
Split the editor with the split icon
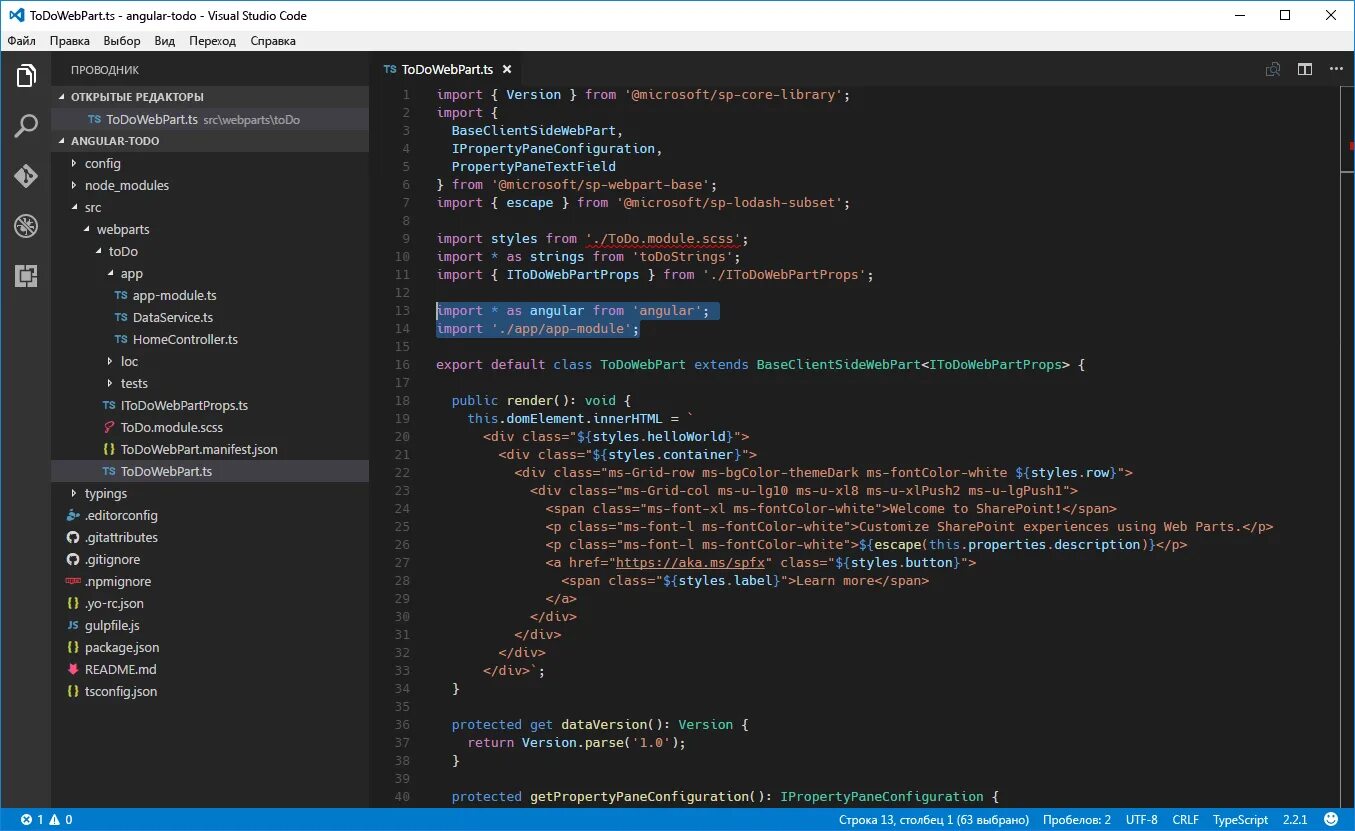1305,69
